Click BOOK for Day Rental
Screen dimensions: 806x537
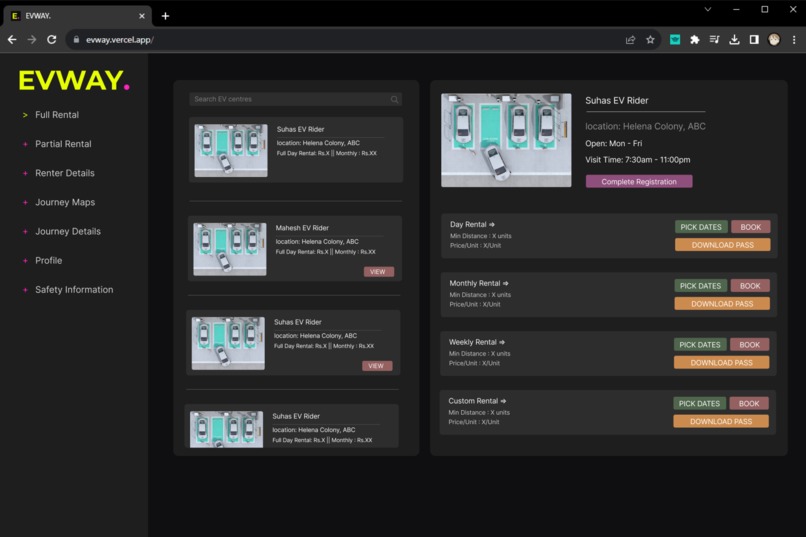[750, 227]
